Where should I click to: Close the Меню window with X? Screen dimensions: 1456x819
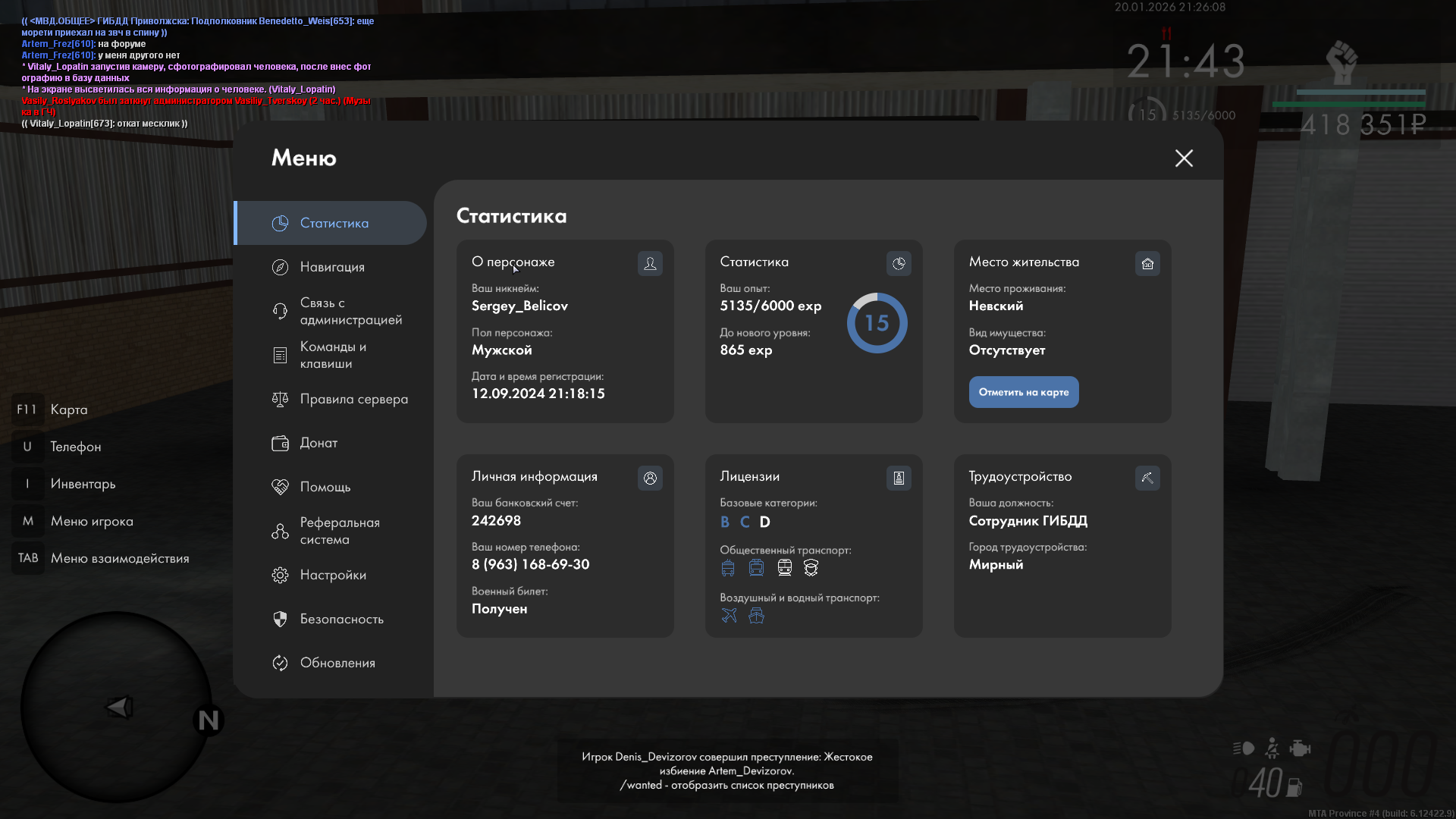point(1184,158)
